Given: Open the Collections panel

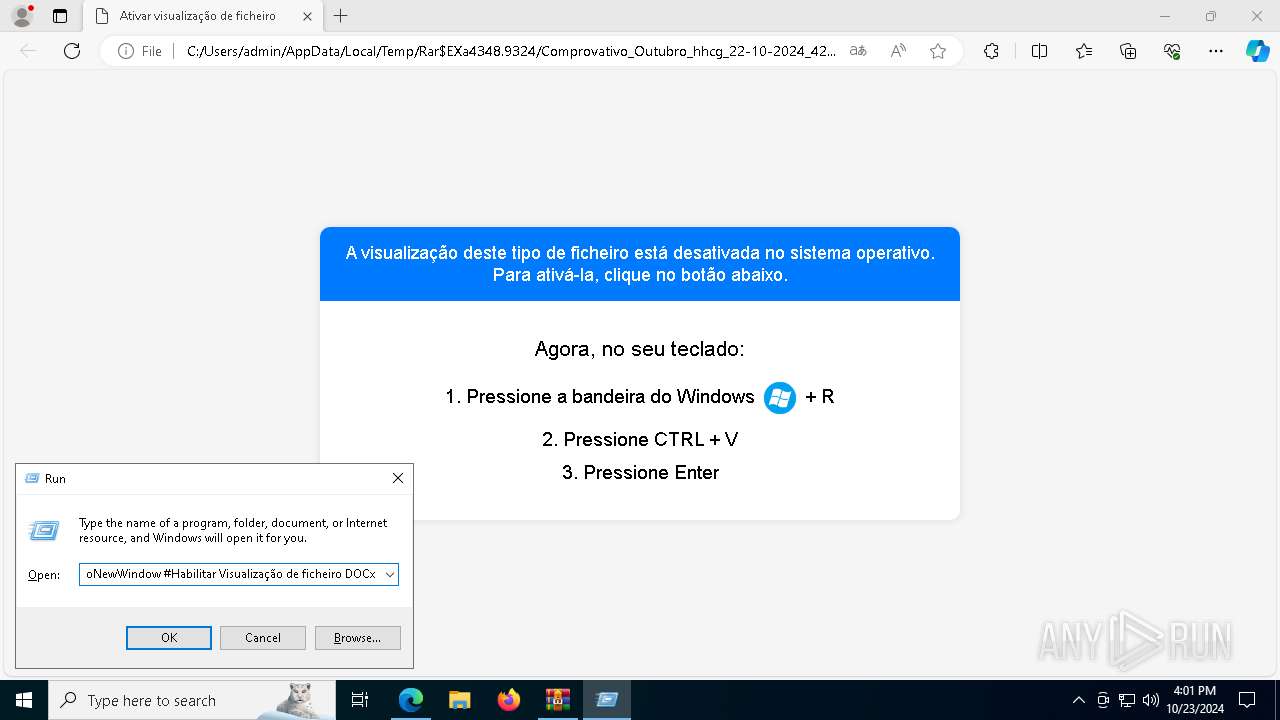Looking at the screenshot, I should click(1128, 51).
